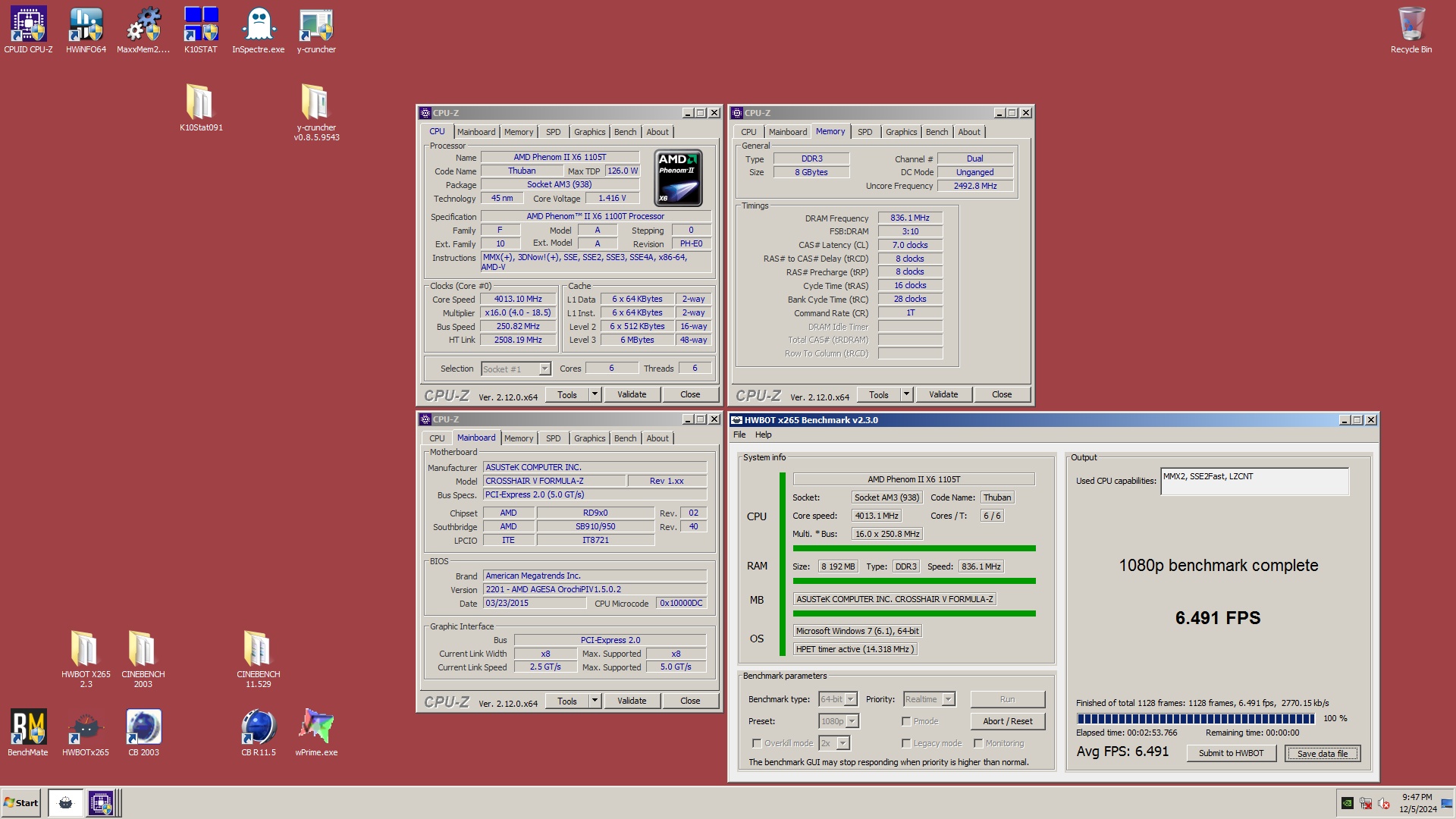1456x819 pixels.
Task: Click Validate in CPU-Z CPU window
Action: [x=632, y=394]
